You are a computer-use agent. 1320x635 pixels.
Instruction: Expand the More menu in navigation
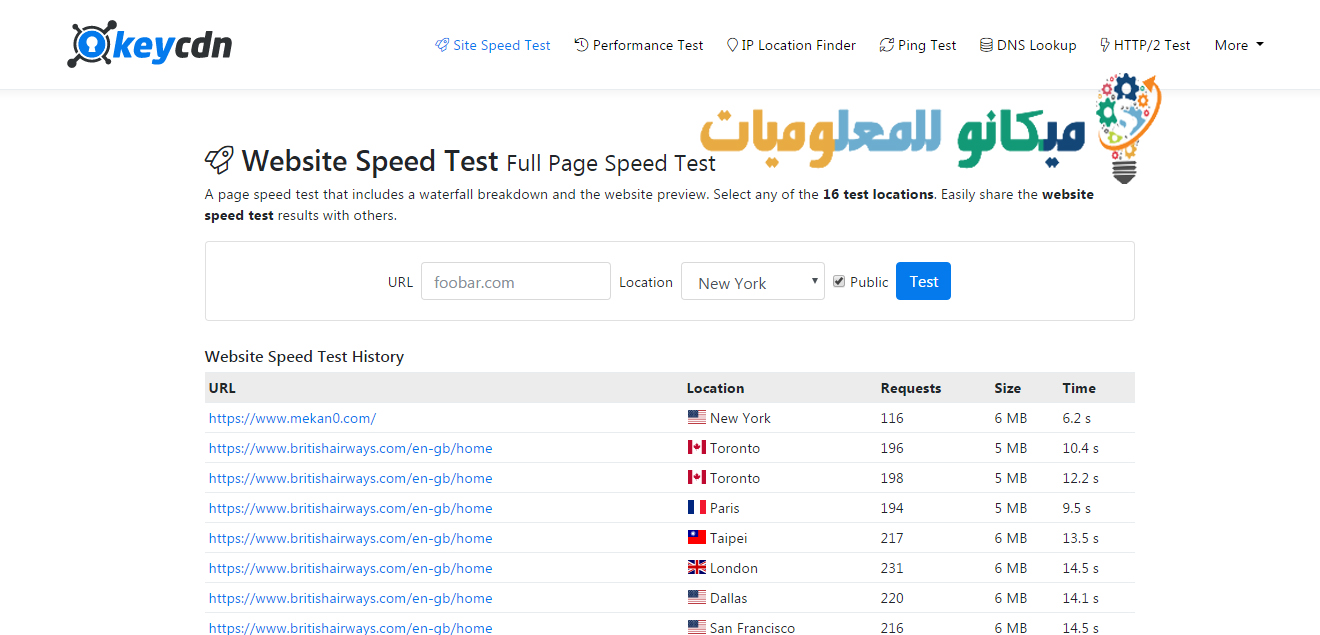(x=1238, y=45)
